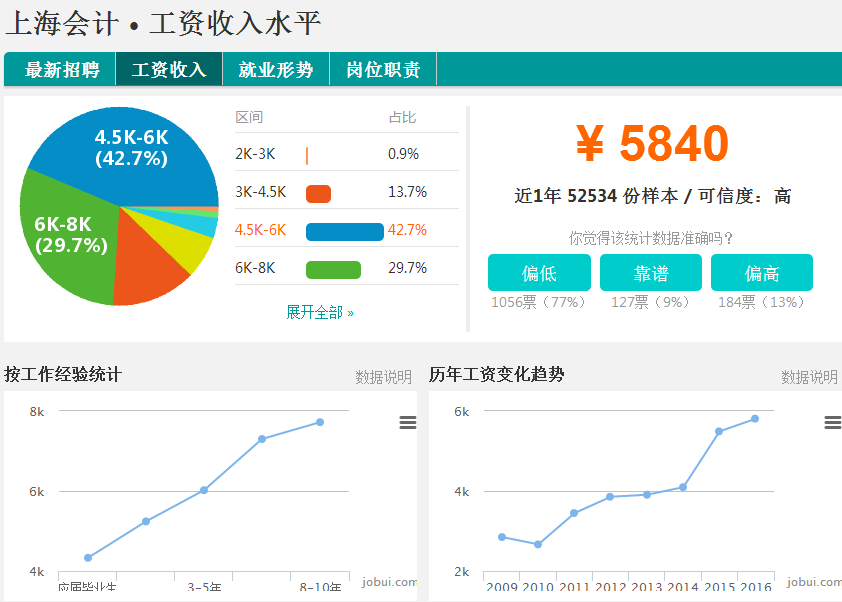Click the 184票 (13%) vote count
This screenshot has width=842, height=602.
(761, 302)
